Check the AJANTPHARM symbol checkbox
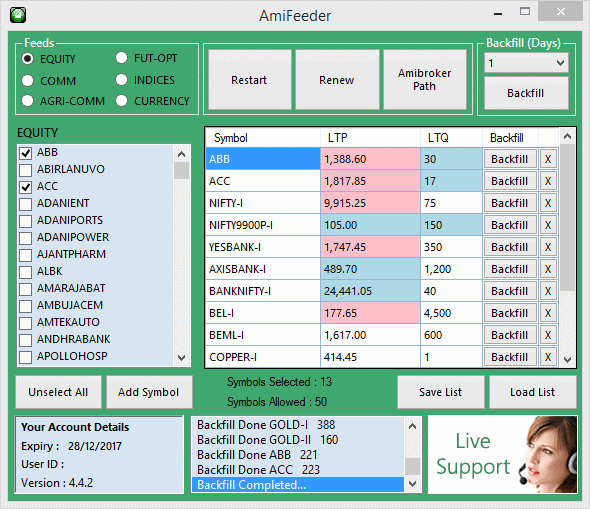The height and width of the screenshot is (509, 590). [x=26, y=255]
